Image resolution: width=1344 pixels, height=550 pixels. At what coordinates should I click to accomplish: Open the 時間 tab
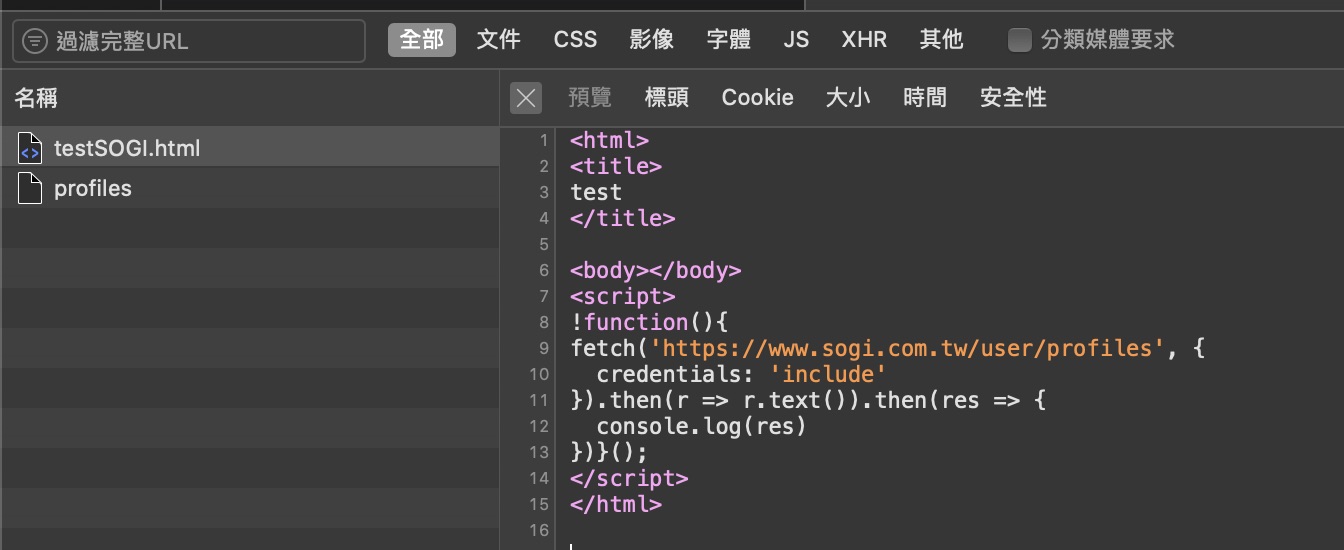tap(925, 97)
